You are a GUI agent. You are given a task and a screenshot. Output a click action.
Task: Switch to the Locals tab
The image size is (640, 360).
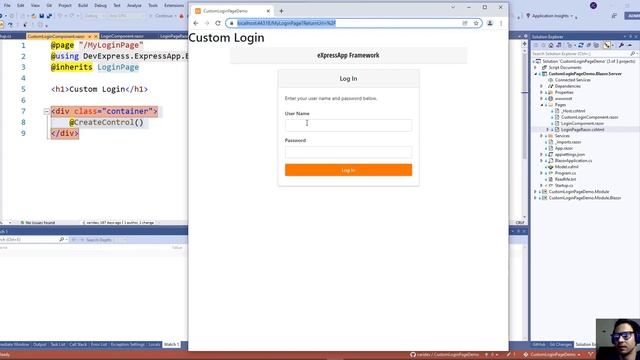pos(154,345)
